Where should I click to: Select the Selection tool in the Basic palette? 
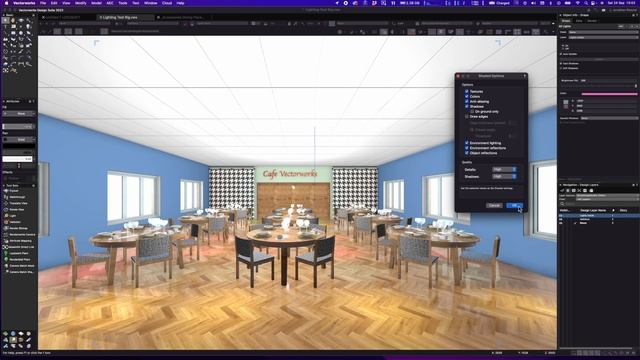tap(5, 20)
